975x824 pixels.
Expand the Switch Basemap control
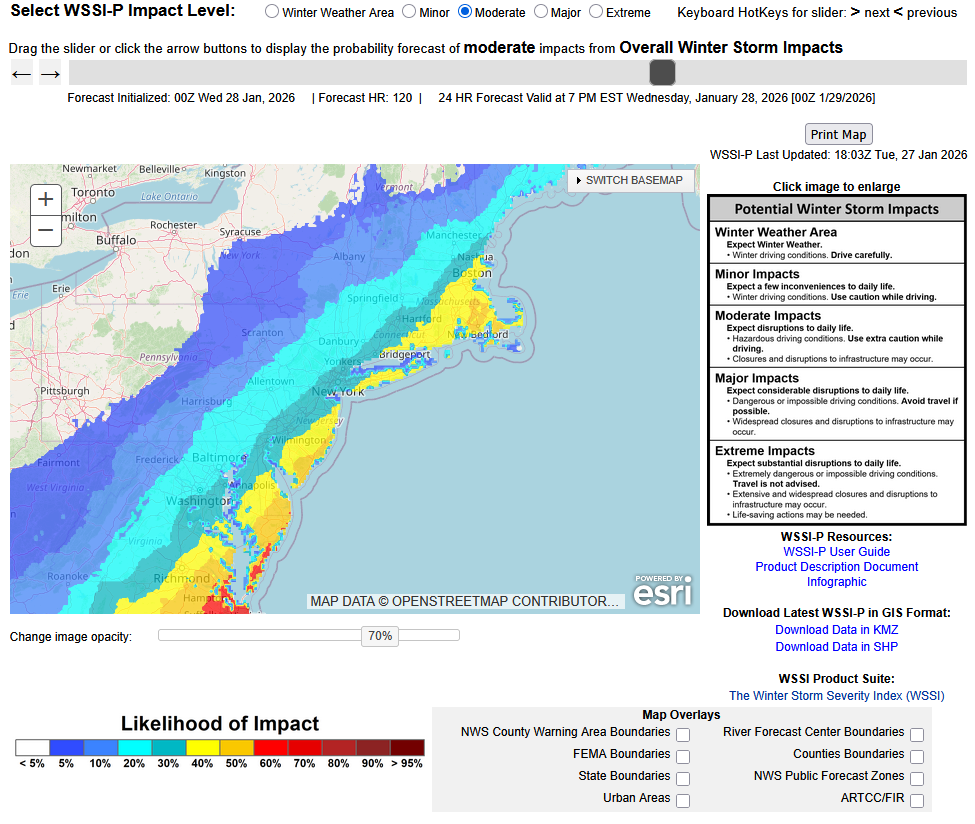pos(630,180)
